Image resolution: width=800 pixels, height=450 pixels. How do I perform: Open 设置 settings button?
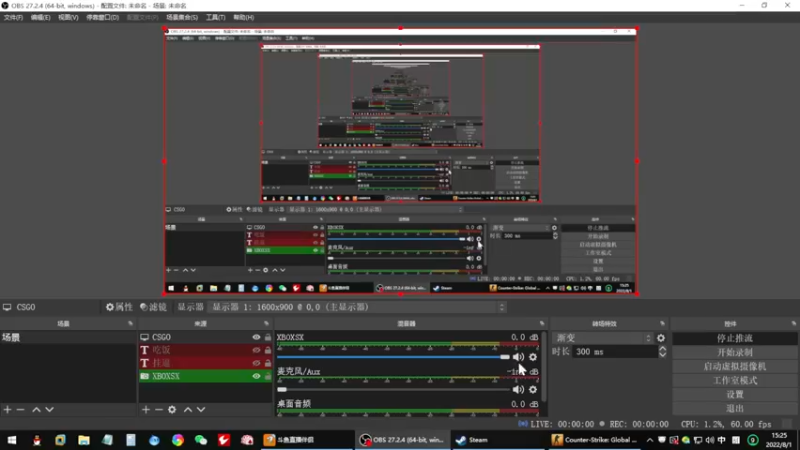[735, 394]
